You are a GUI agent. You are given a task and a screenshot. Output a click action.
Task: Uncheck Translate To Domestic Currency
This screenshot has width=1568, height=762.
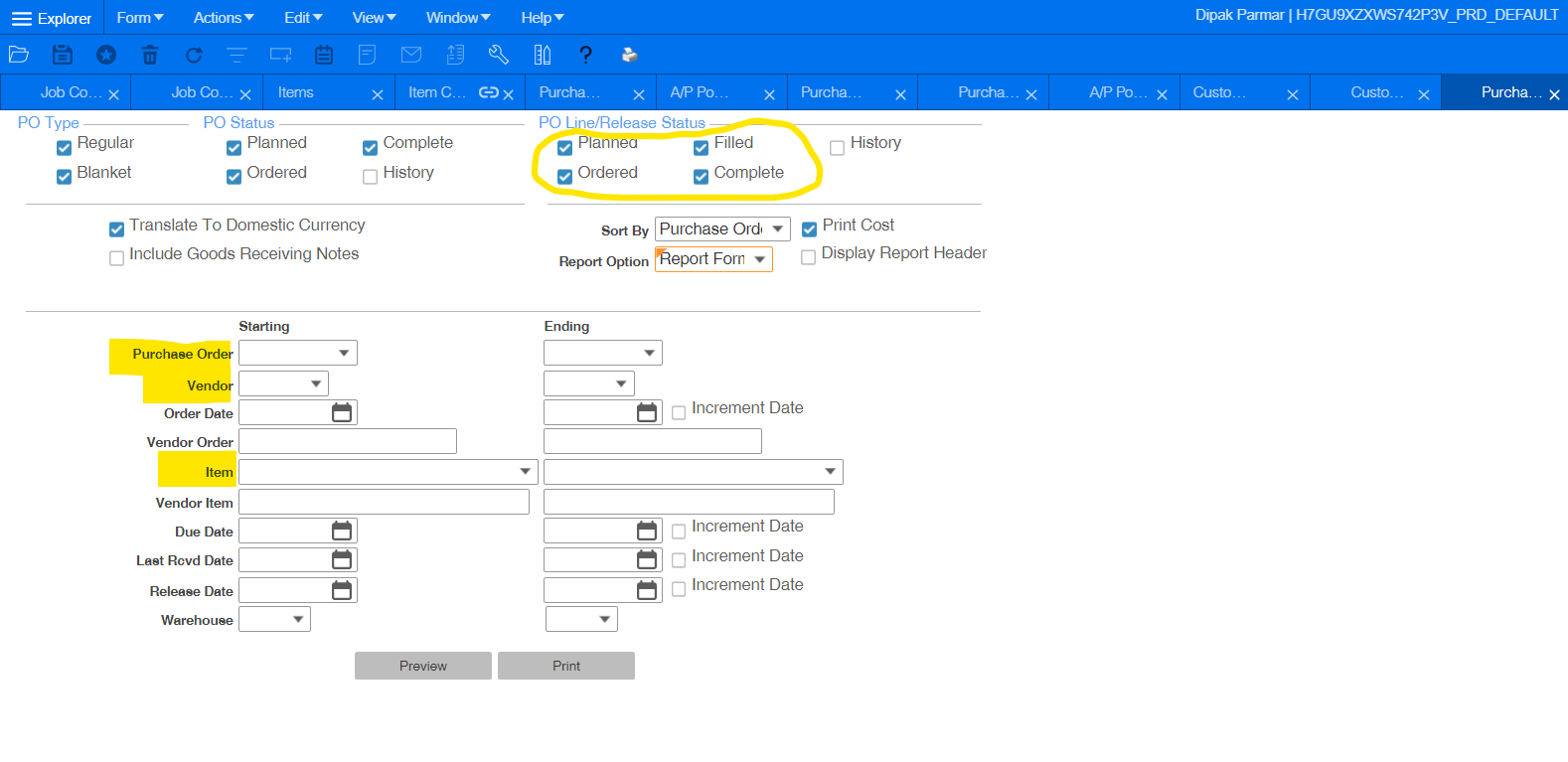pos(117,229)
